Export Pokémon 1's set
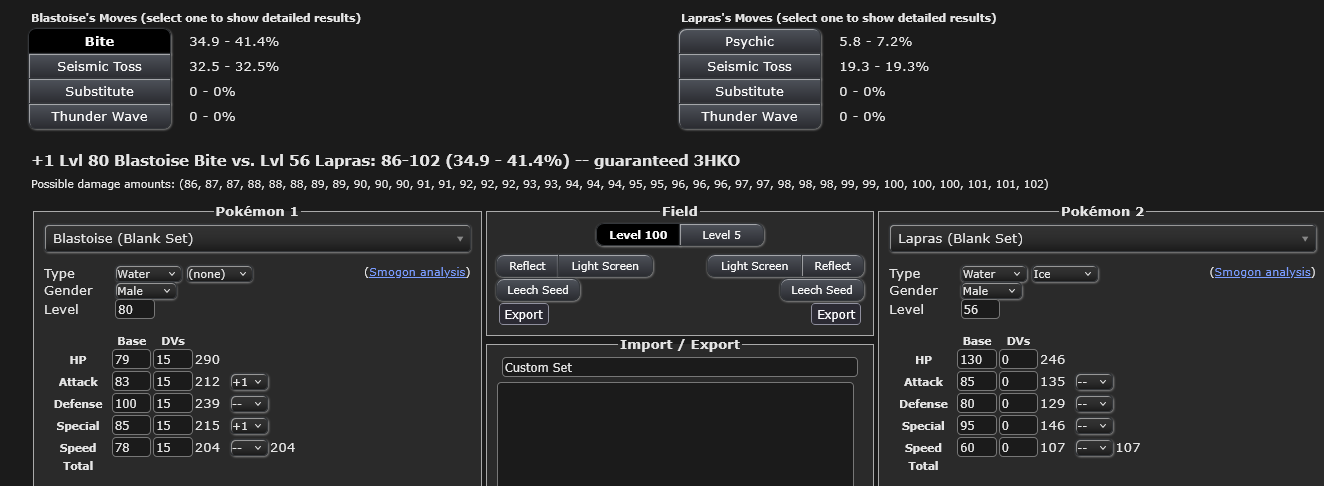 pos(523,314)
